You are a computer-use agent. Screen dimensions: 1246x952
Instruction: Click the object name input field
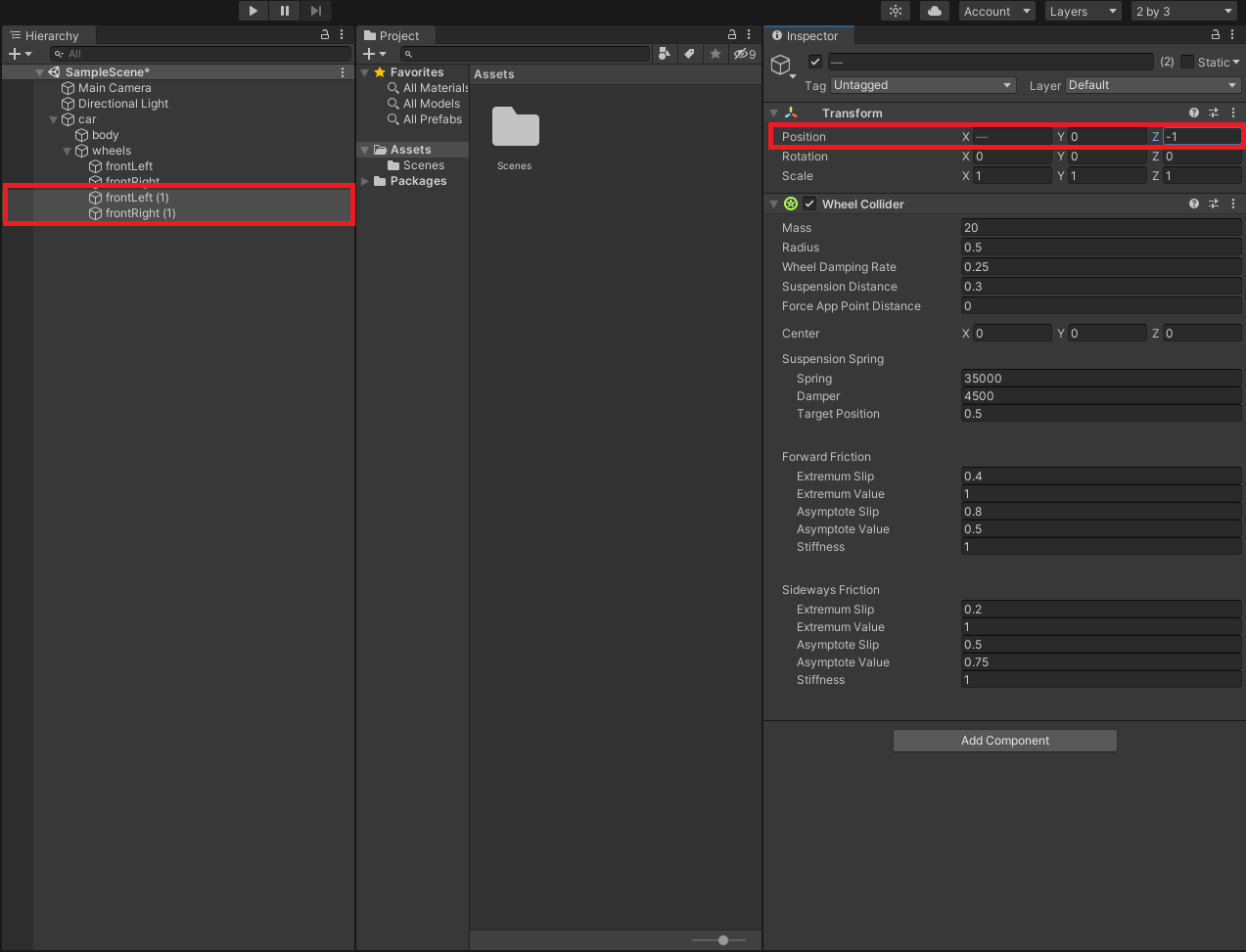[x=991, y=62]
